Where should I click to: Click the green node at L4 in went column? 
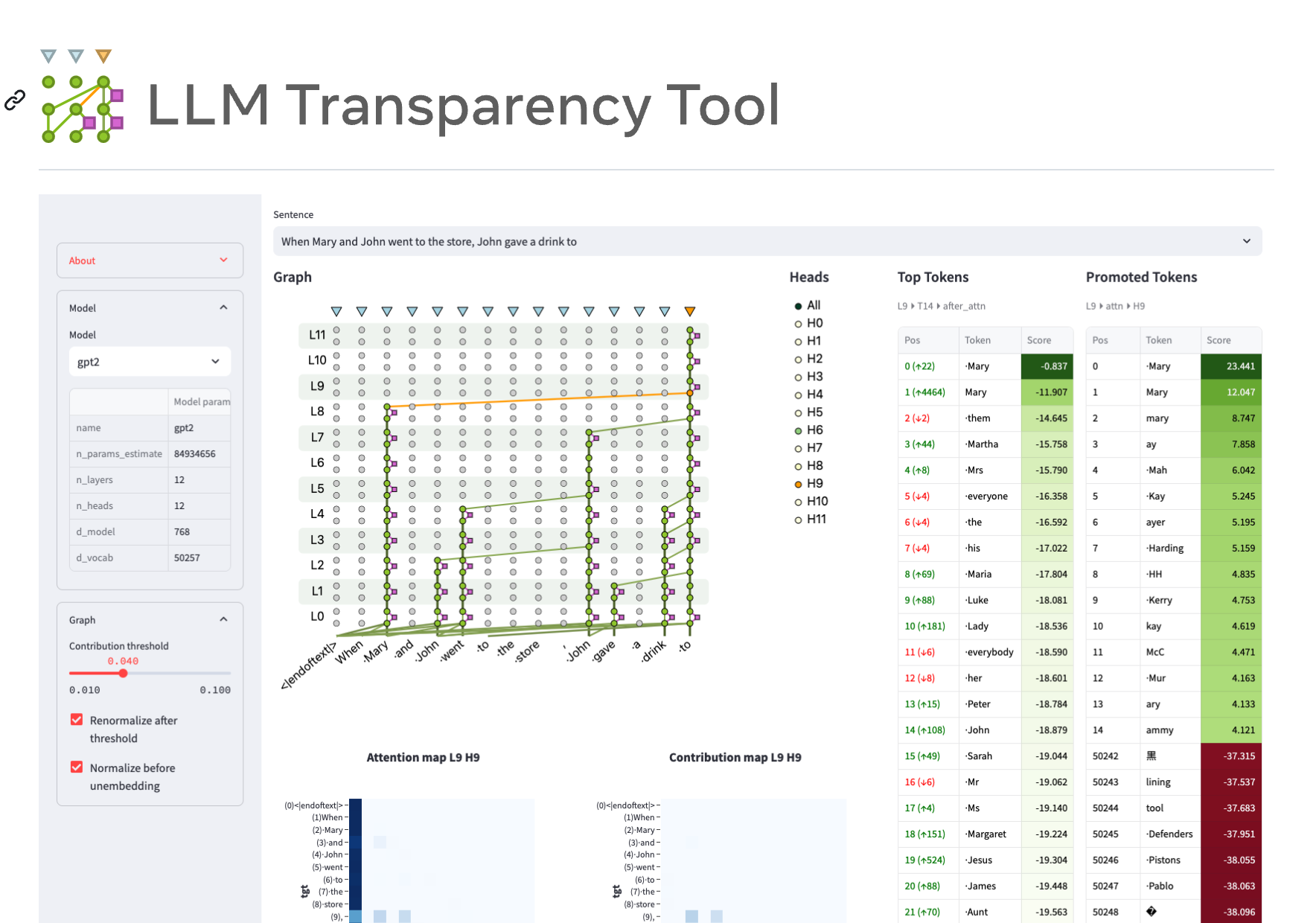pyautogui.click(x=463, y=509)
